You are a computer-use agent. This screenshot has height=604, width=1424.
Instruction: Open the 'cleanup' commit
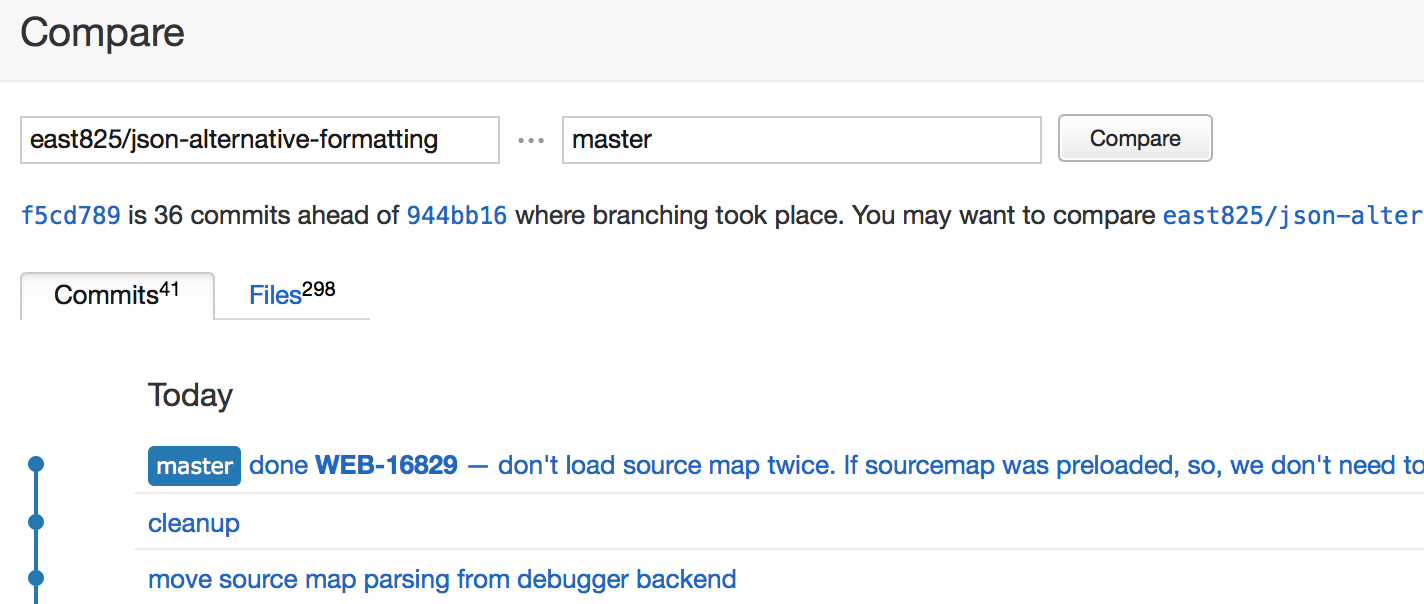tap(194, 523)
